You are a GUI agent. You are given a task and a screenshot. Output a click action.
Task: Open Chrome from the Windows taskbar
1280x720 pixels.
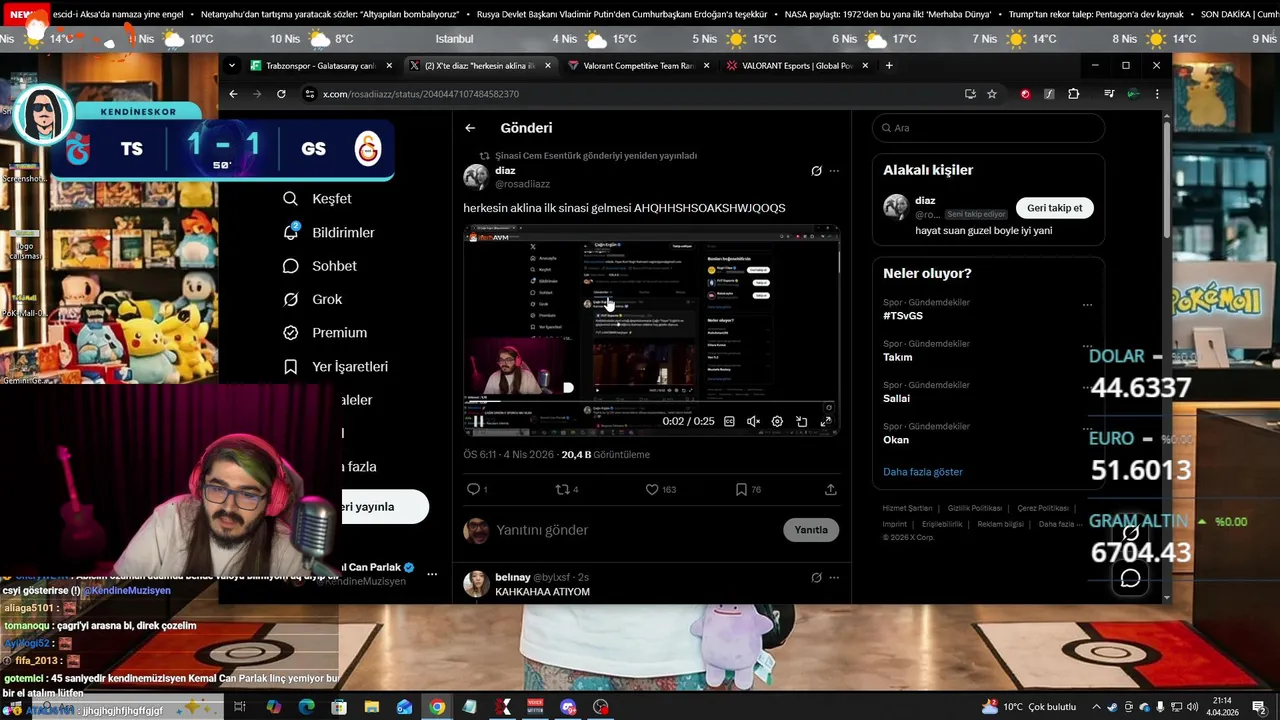(437, 707)
